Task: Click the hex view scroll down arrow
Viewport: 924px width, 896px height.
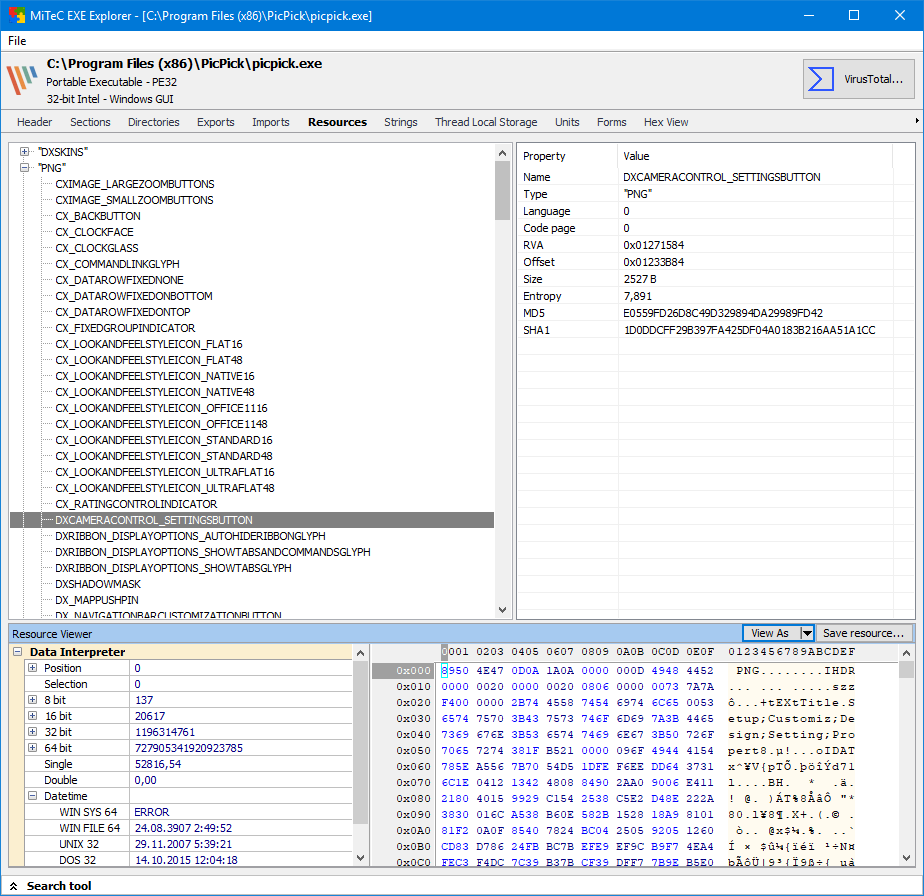Action: pos(906,858)
